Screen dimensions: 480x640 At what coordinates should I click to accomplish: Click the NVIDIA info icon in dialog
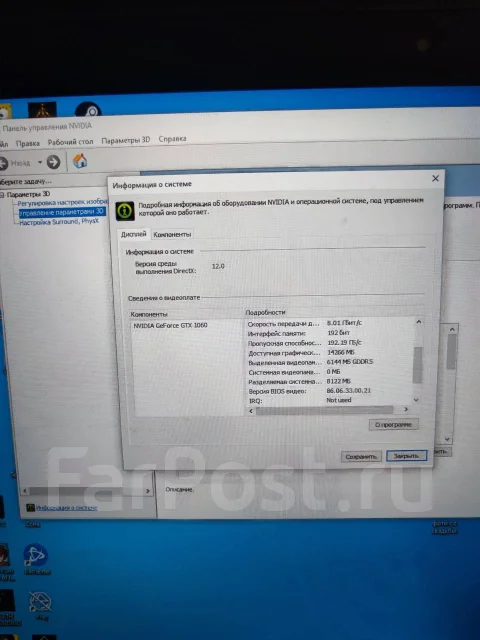[x=125, y=211]
